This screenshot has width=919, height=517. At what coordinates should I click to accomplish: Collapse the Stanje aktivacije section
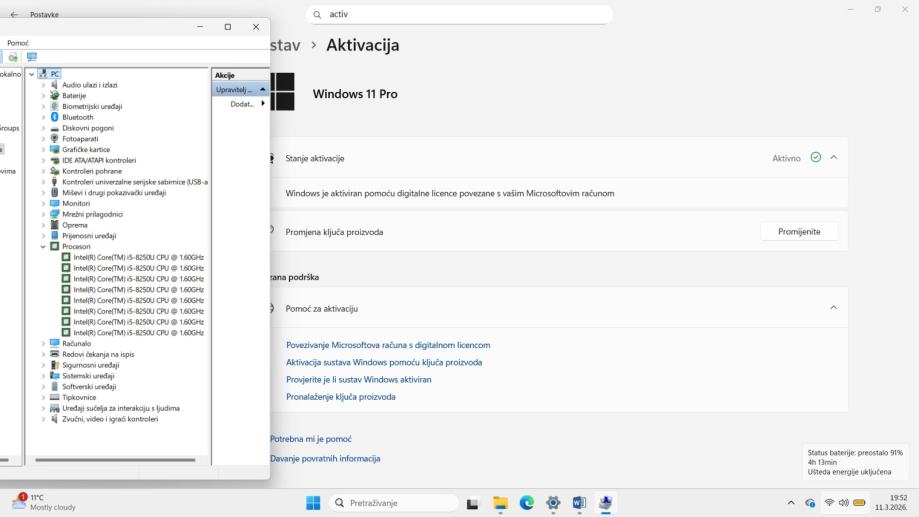click(x=833, y=158)
